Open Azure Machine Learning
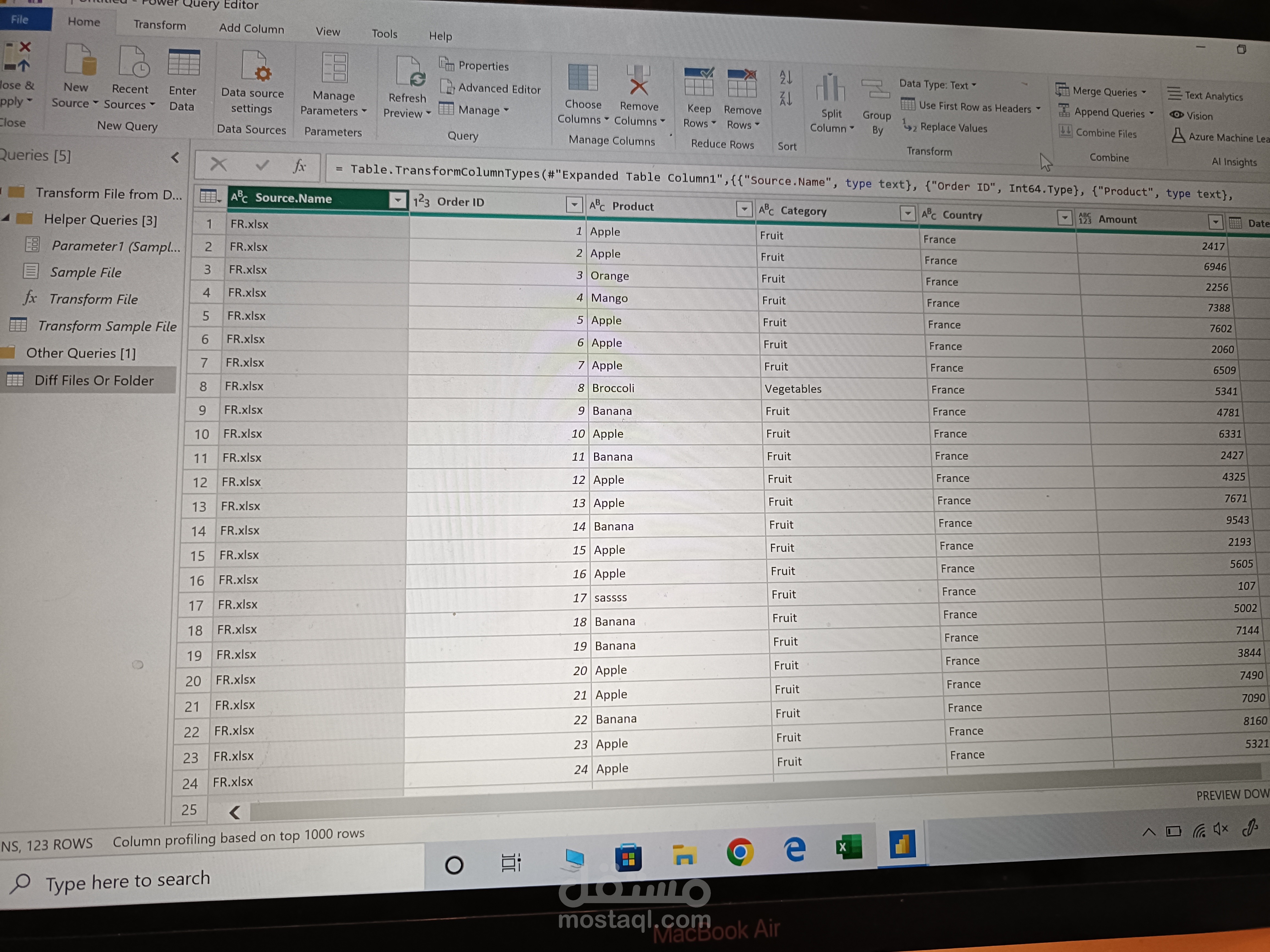This screenshot has height=952, width=1270. pos(1220,137)
